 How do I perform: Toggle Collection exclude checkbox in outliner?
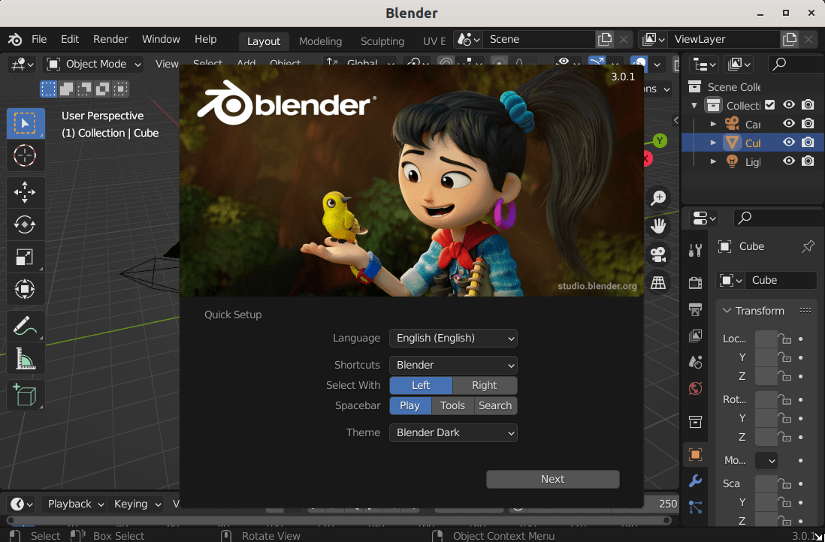point(770,105)
